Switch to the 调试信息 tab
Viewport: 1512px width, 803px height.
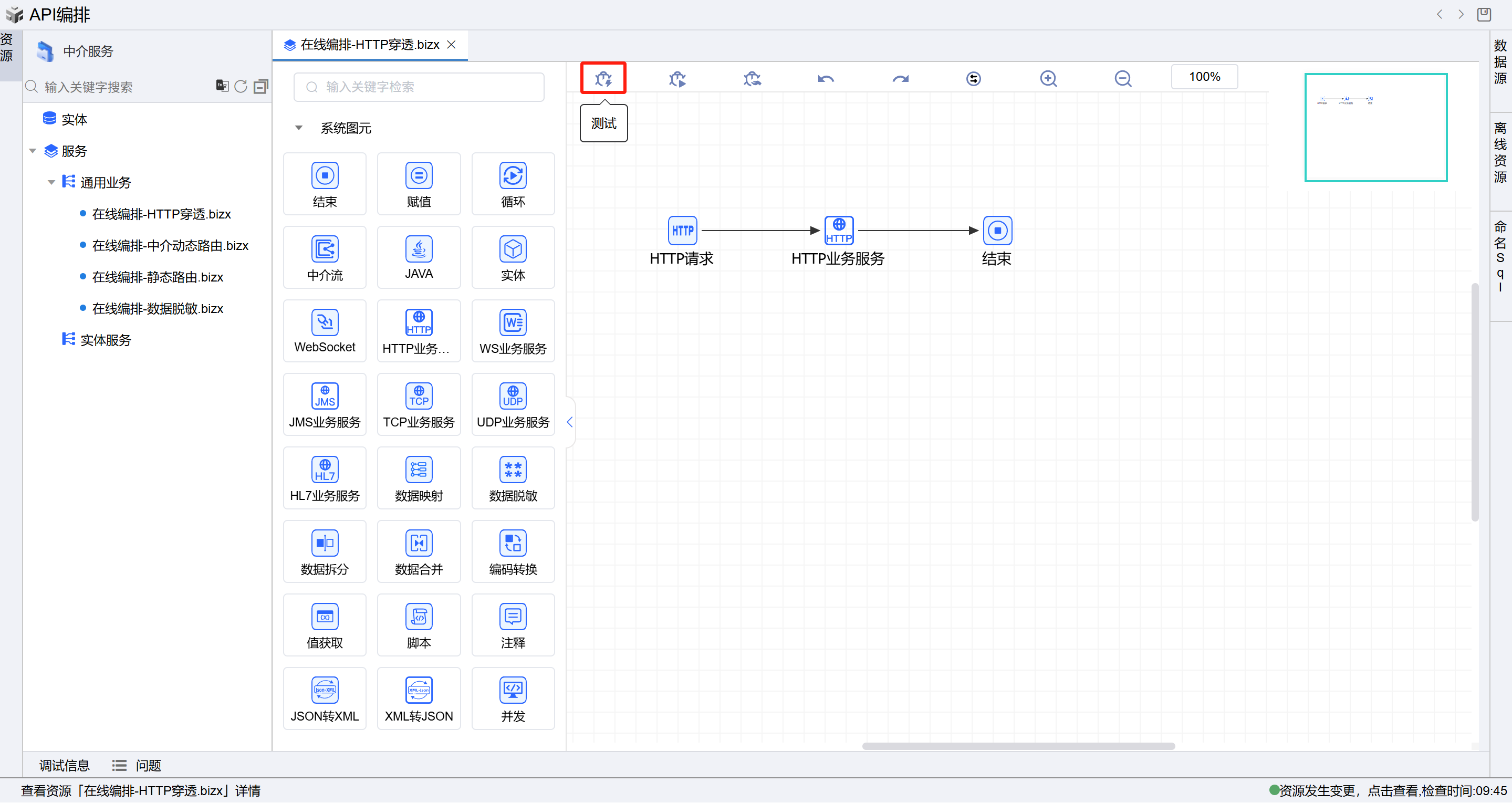pos(64,765)
